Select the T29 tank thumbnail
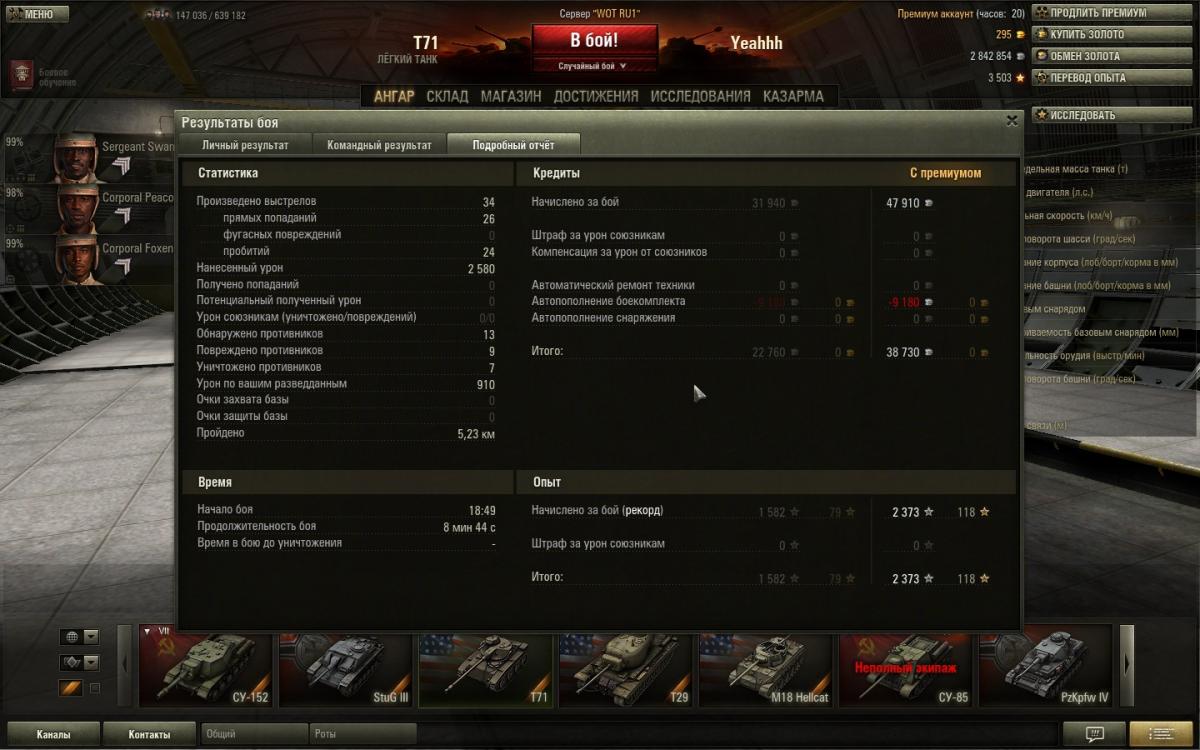 click(x=625, y=668)
